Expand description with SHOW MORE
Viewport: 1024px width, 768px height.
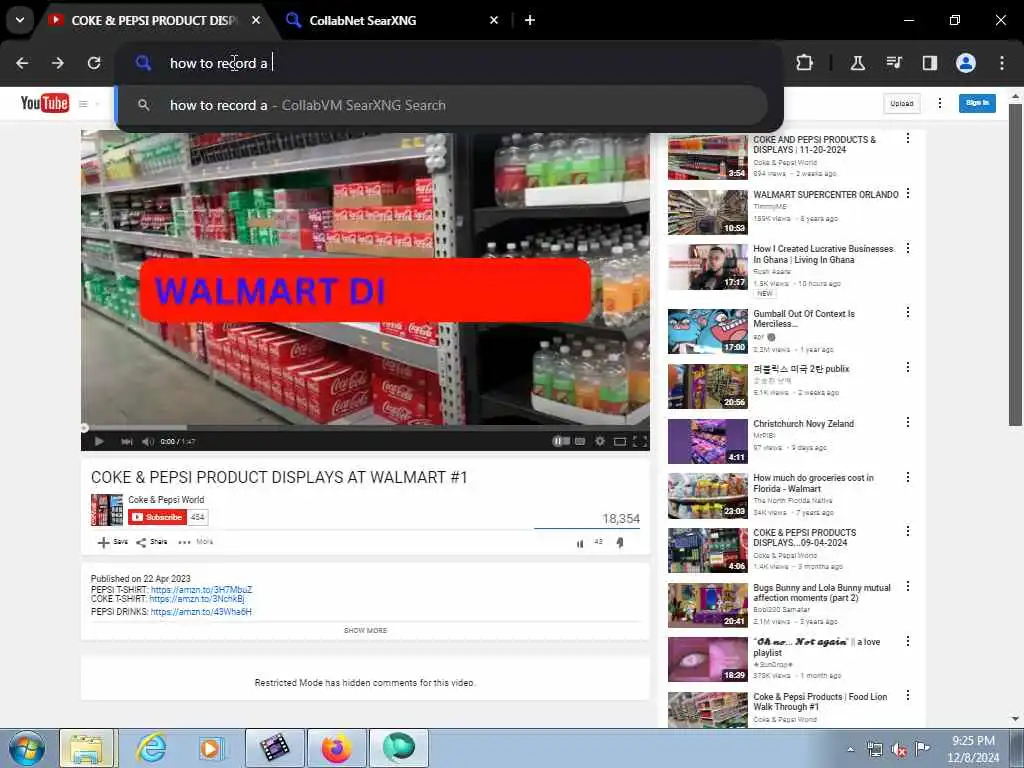[365, 631]
